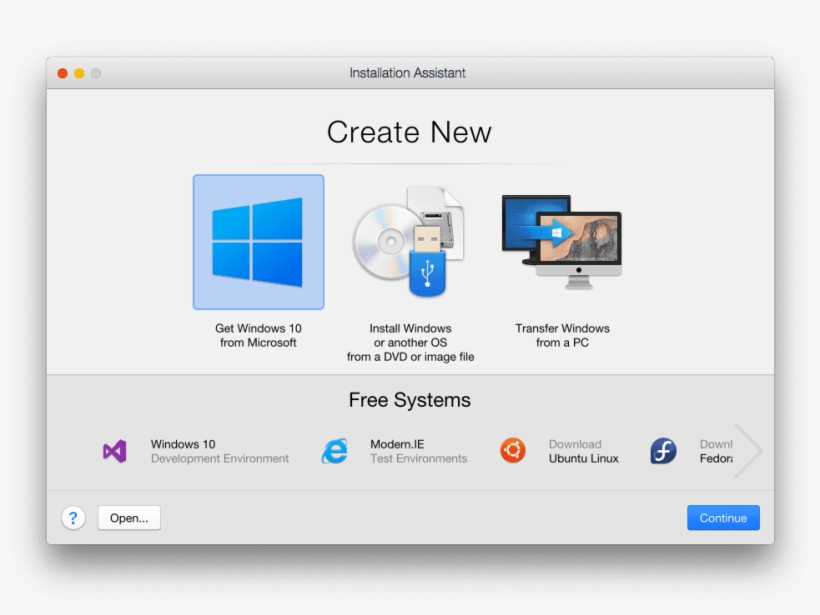Click the Ubuntu Linux logo icon
Screen dimensions: 820x615
tap(513, 450)
